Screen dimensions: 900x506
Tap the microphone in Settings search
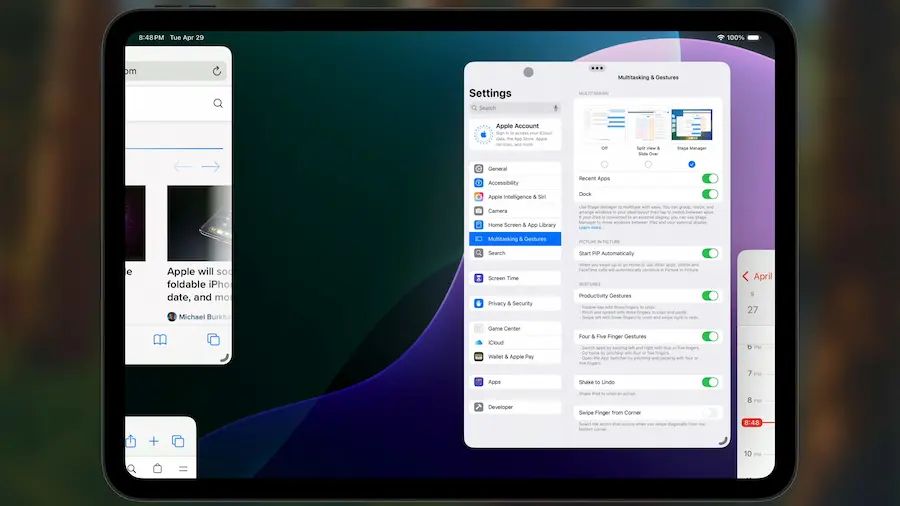555,108
